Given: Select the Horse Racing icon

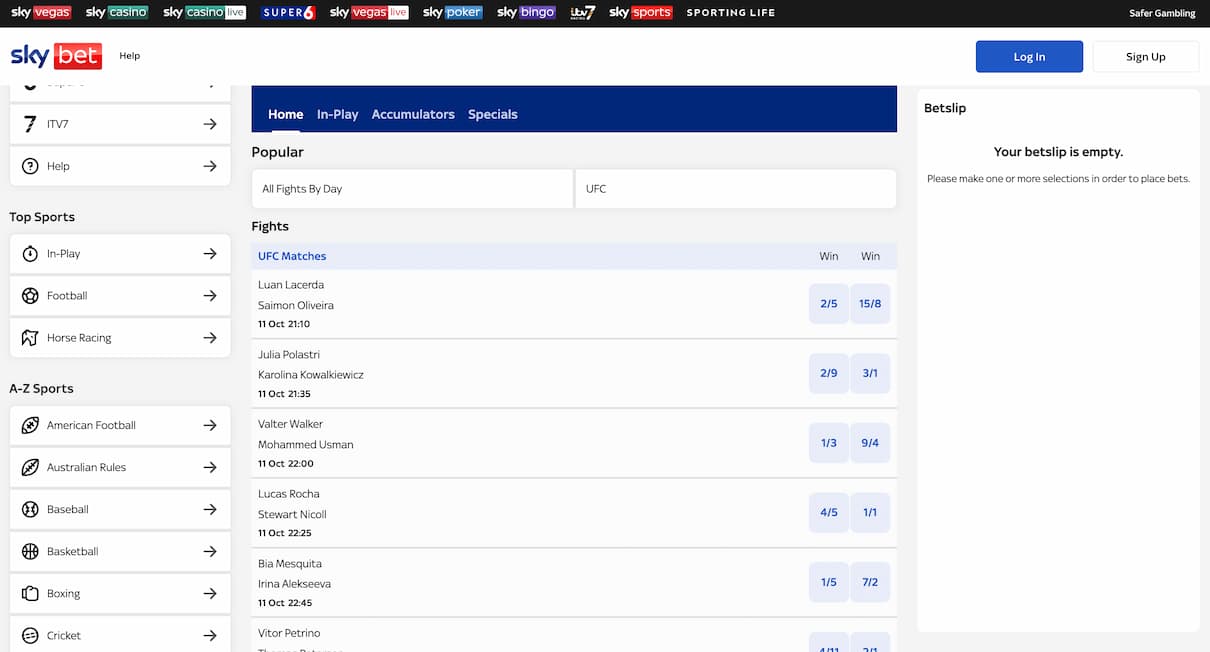Looking at the screenshot, I should pyautogui.click(x=30, y=338).
